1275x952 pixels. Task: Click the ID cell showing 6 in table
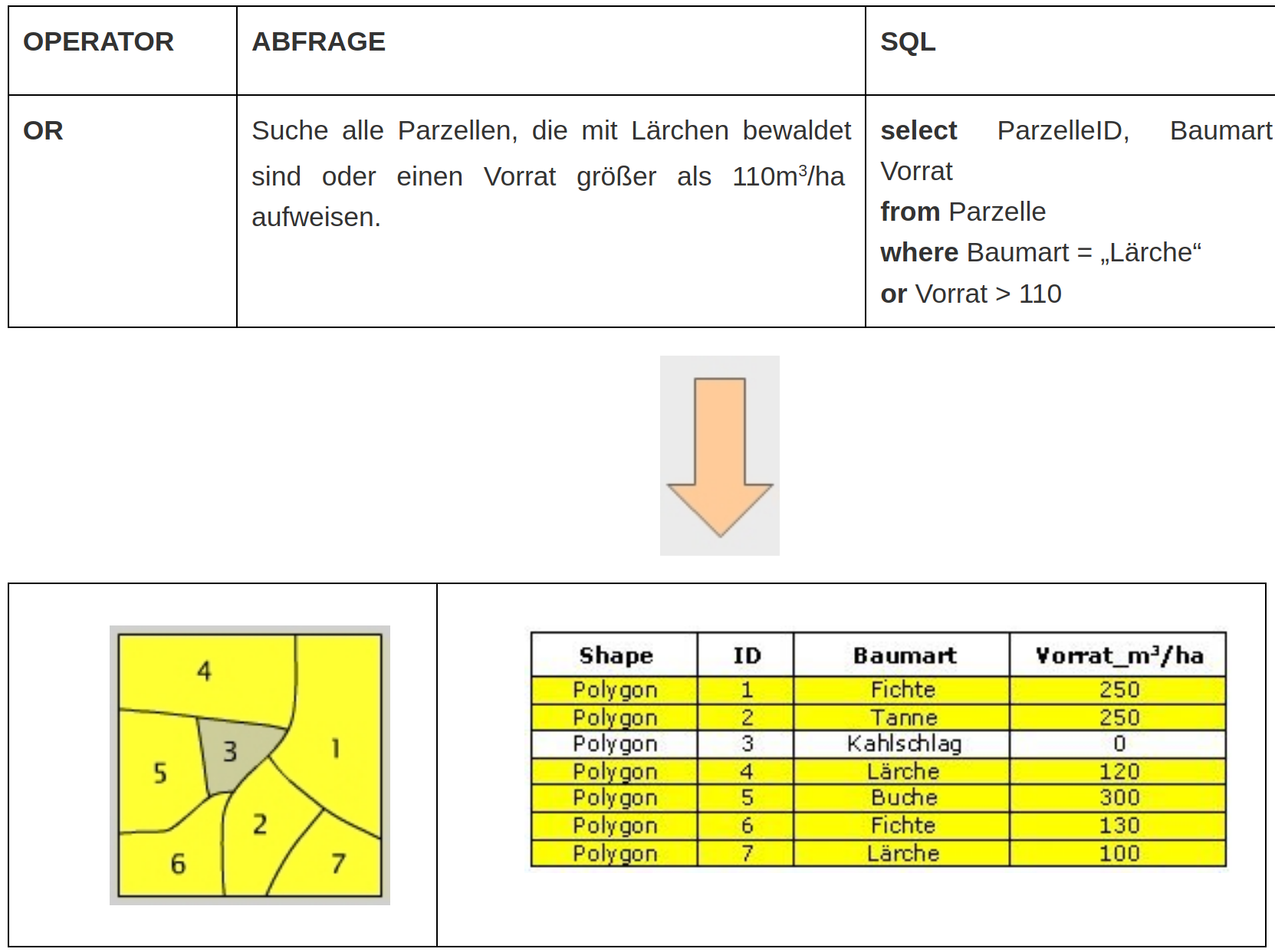[x=746, y=826]
